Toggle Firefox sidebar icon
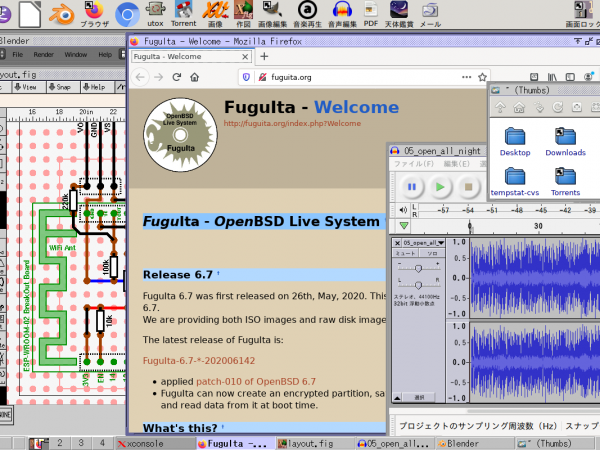 [570, 77]
